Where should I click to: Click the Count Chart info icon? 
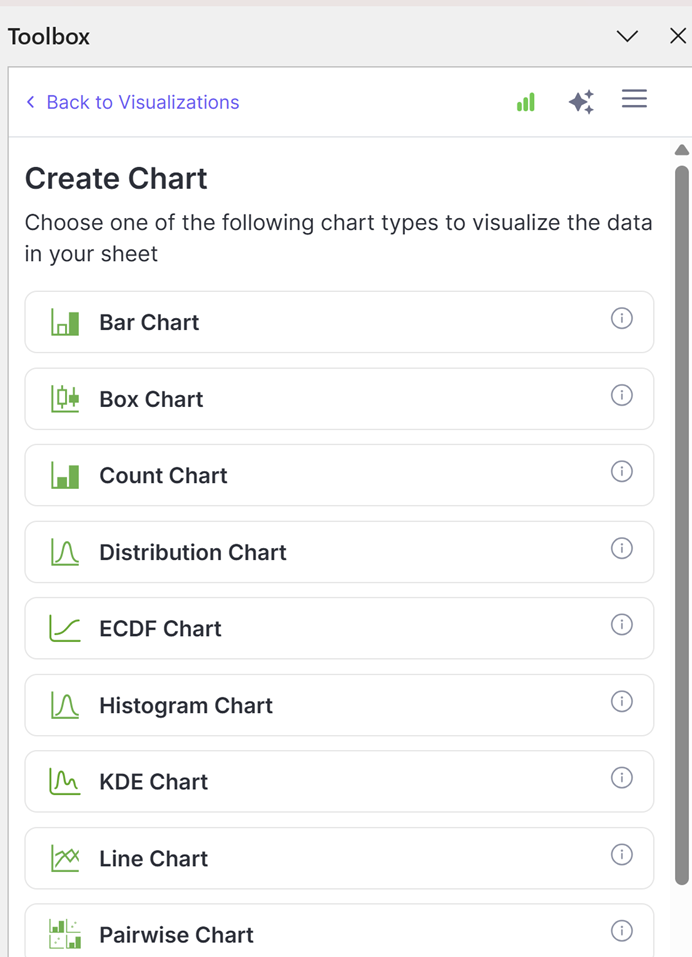coord(621,471)
